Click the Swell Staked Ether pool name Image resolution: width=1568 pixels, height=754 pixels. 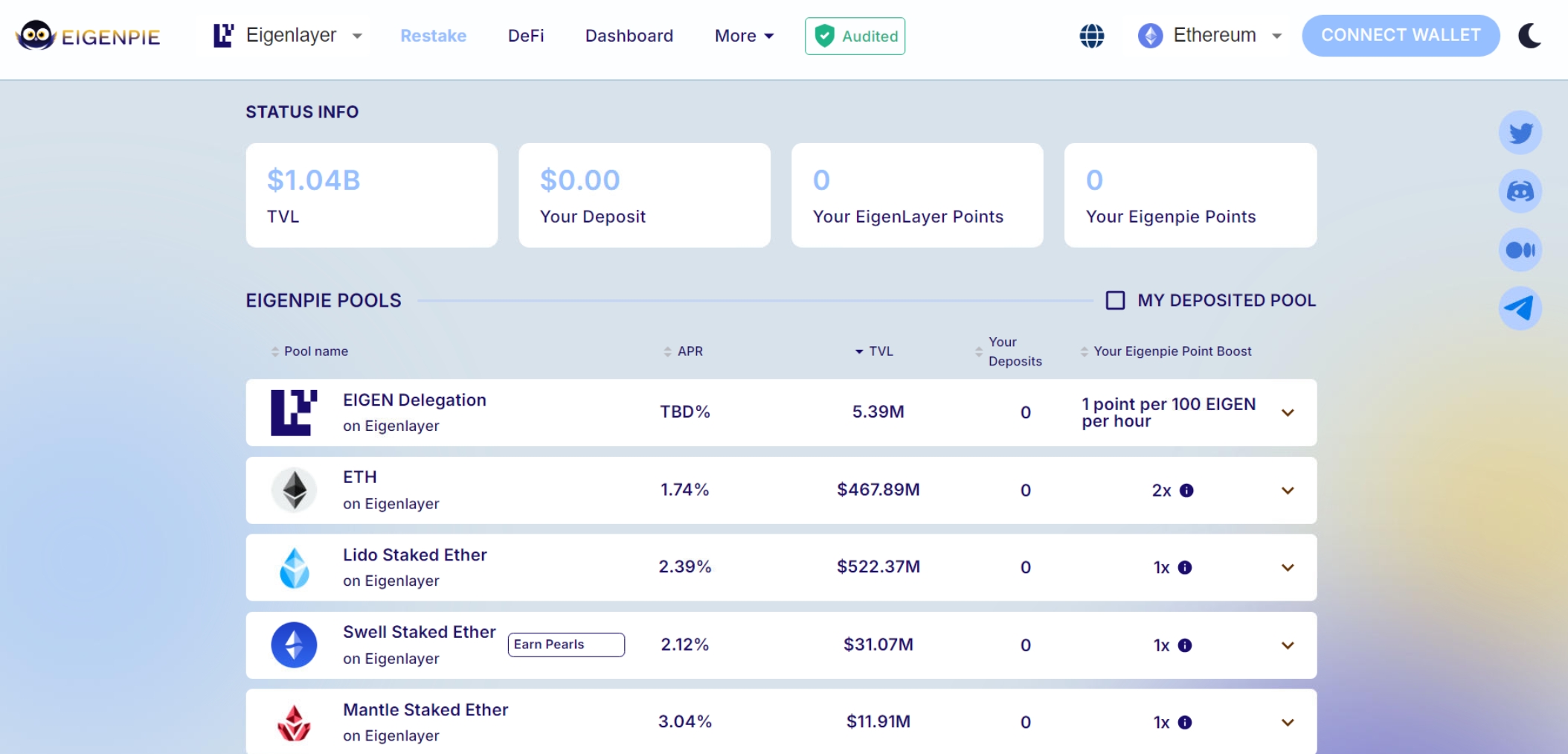pyautogui.click(x=419, y=632)
